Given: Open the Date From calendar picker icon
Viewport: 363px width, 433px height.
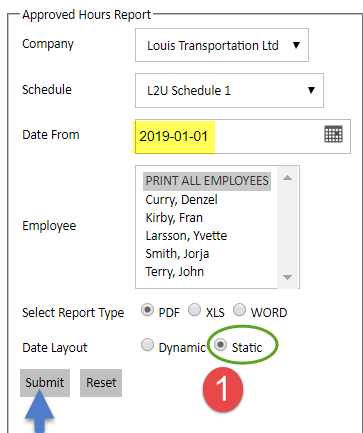Looking at the screenshot, I should point(333,134).
